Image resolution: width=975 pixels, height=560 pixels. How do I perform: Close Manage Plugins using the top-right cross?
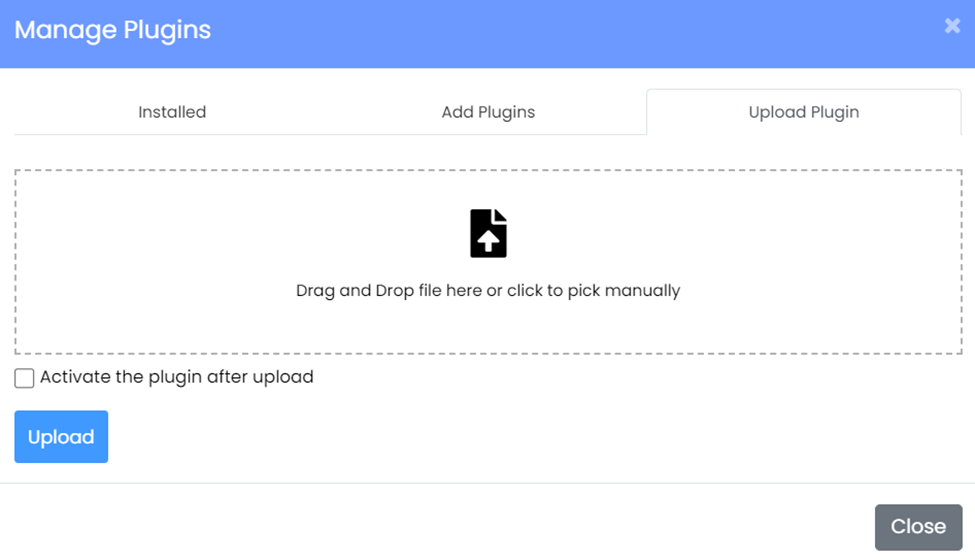(952, 26)
